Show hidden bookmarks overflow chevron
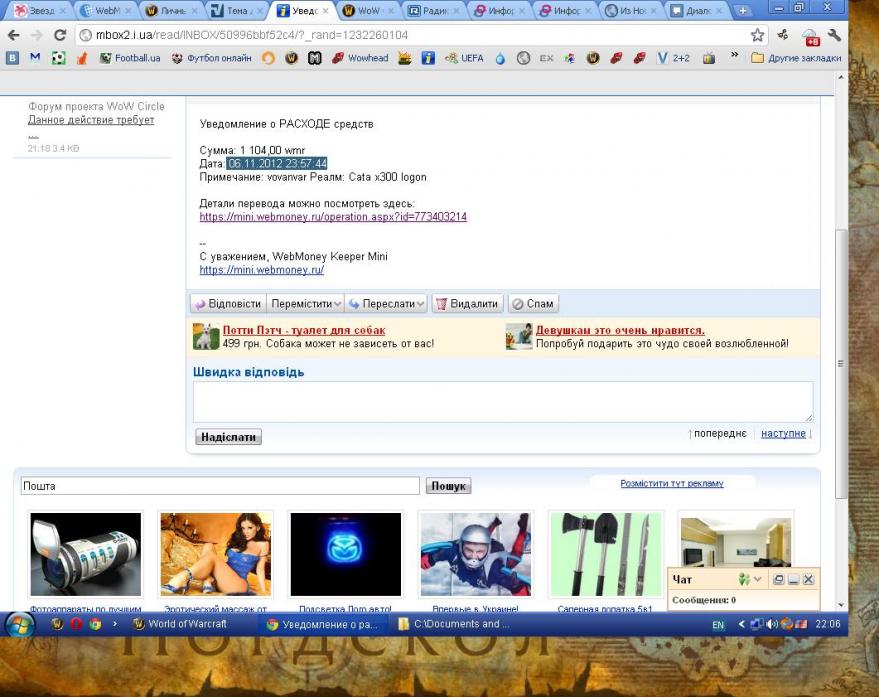The image size is (879, 697). click(735, 58)
